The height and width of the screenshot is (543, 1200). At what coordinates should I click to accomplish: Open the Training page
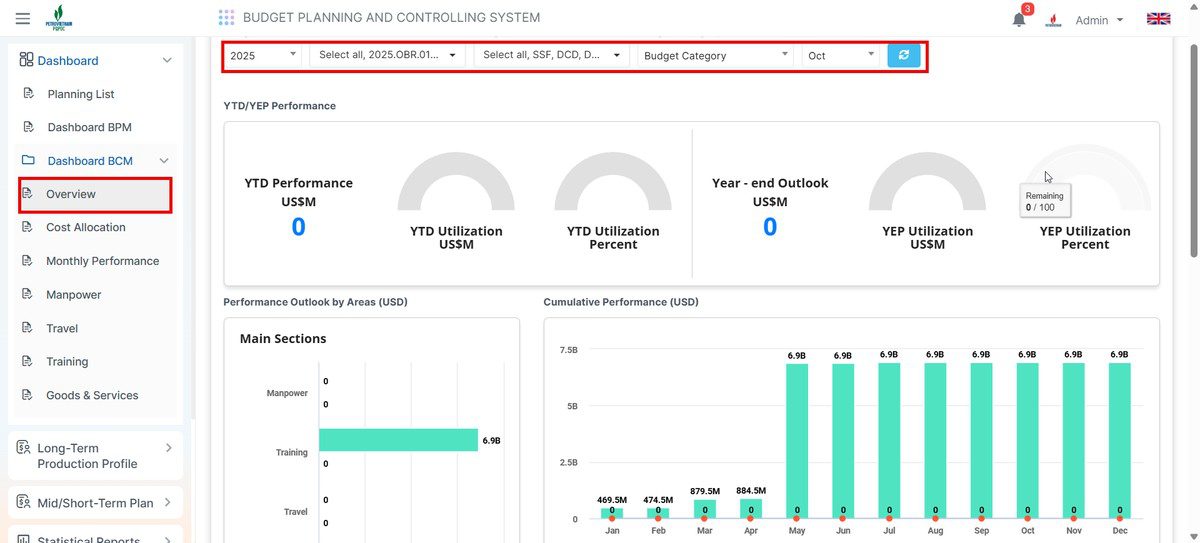click(67, 361)
